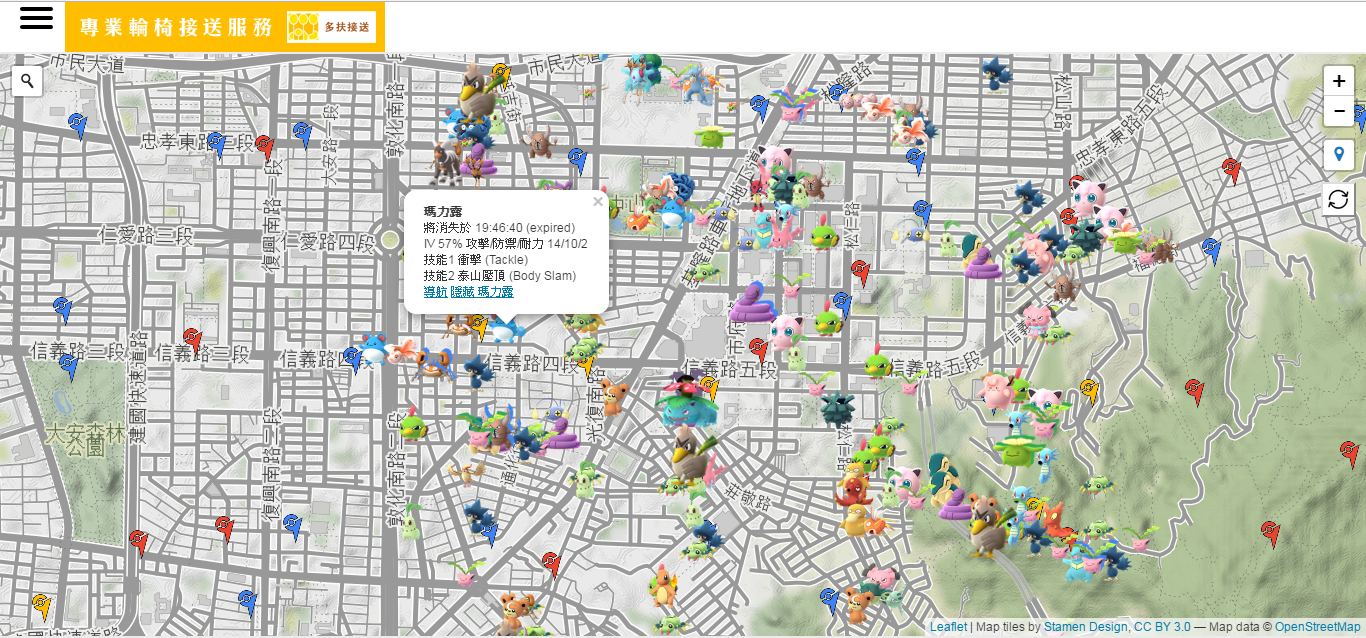Click the '技能2 泰山壓頂 (Body Slam)' line

coord(499,276)
